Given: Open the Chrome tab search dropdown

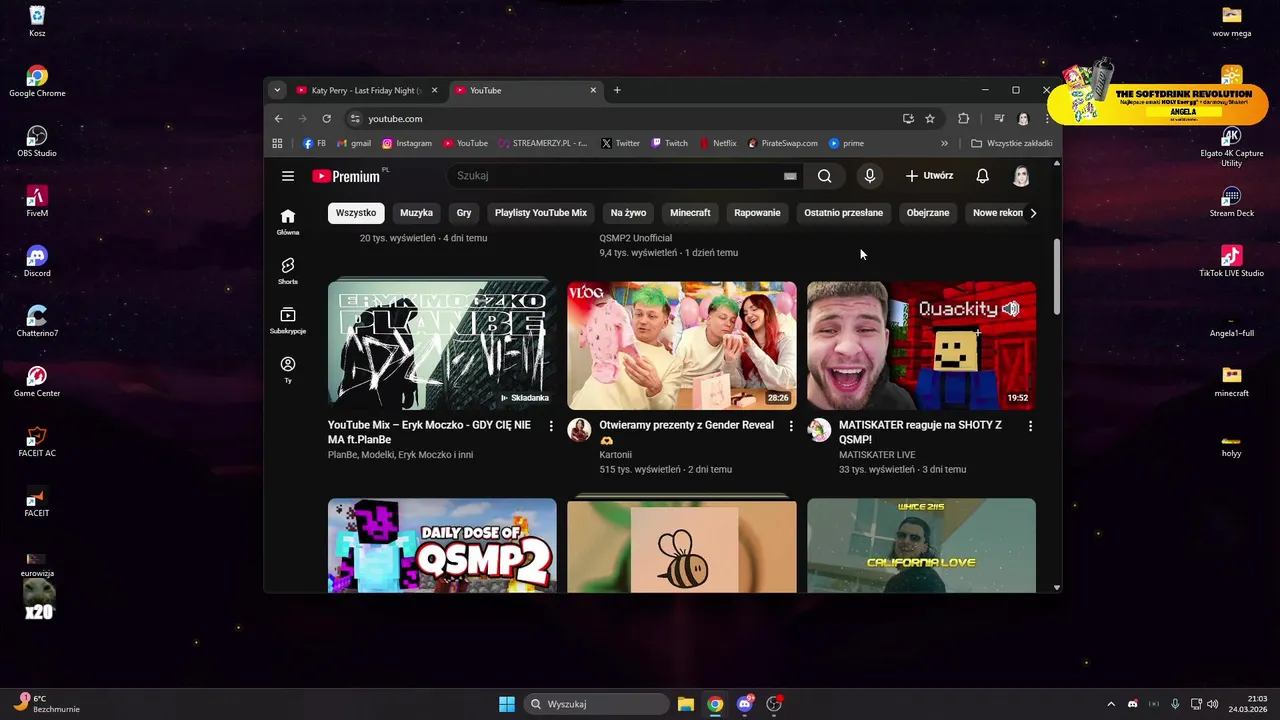Looking at the screenshot, I should click(x=277, y=90).
